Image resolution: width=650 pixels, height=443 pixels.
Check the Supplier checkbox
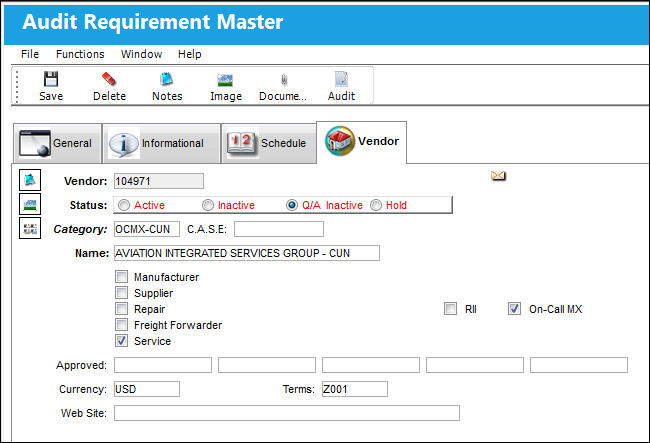pos(121,293)
